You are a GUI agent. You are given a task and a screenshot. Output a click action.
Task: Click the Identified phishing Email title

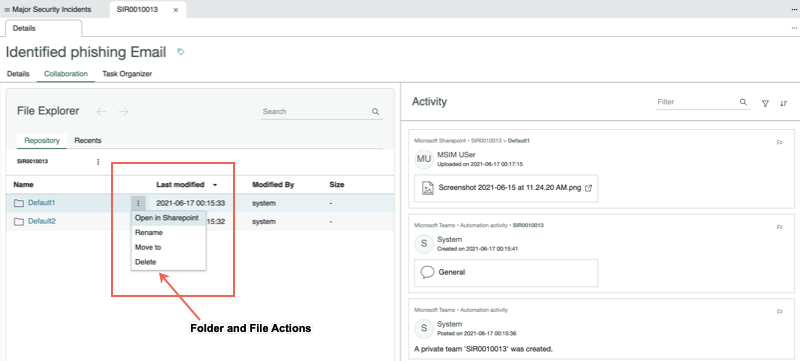pyautogui.click(x=86, y=52)
